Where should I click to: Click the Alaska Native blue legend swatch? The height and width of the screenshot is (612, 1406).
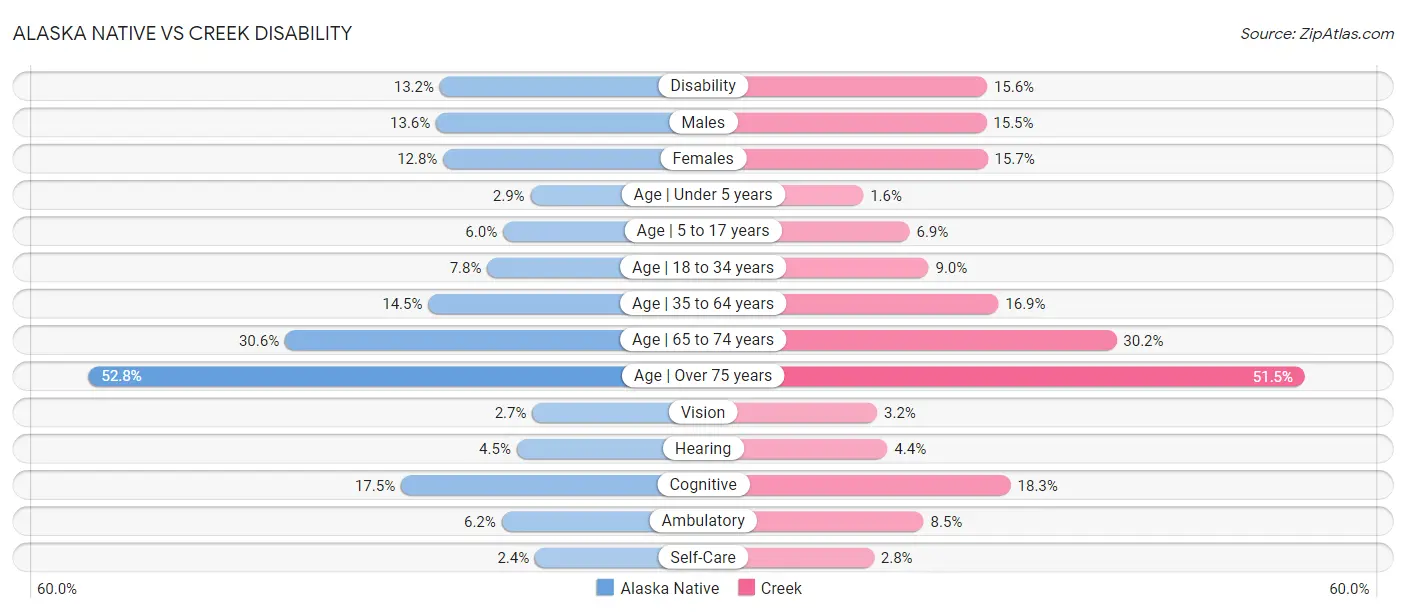604,588
